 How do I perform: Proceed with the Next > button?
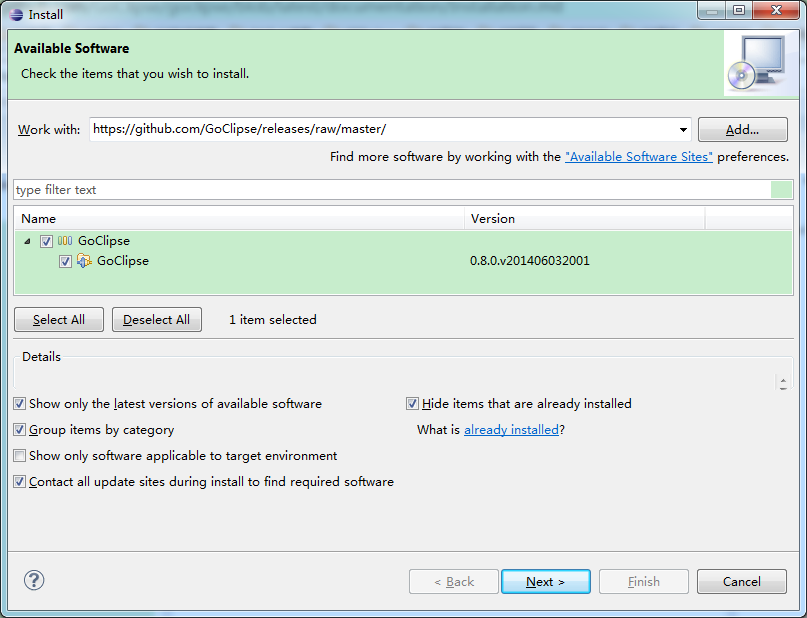[546, 581]
